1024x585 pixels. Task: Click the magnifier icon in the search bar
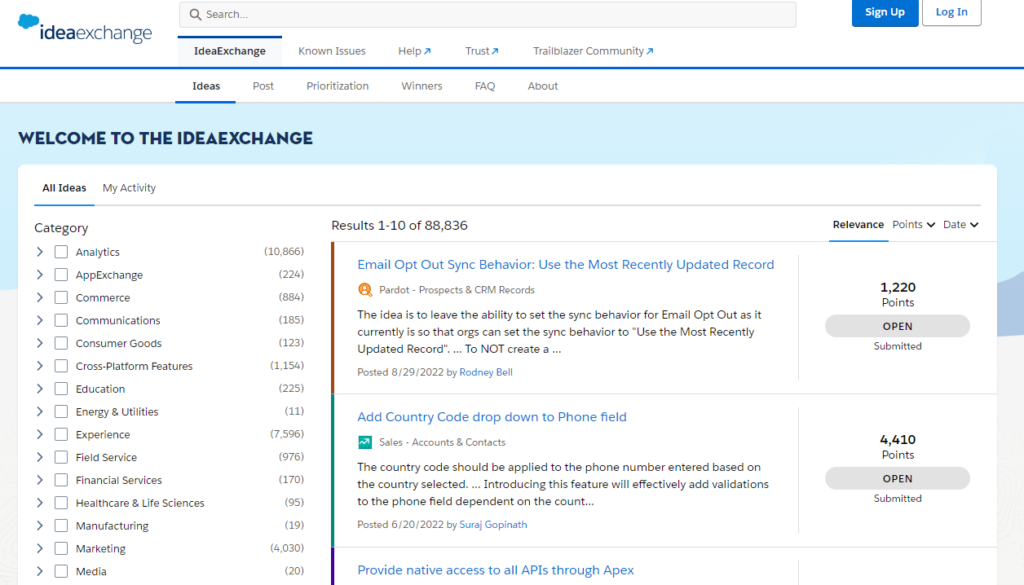click(x=196, y=14)
